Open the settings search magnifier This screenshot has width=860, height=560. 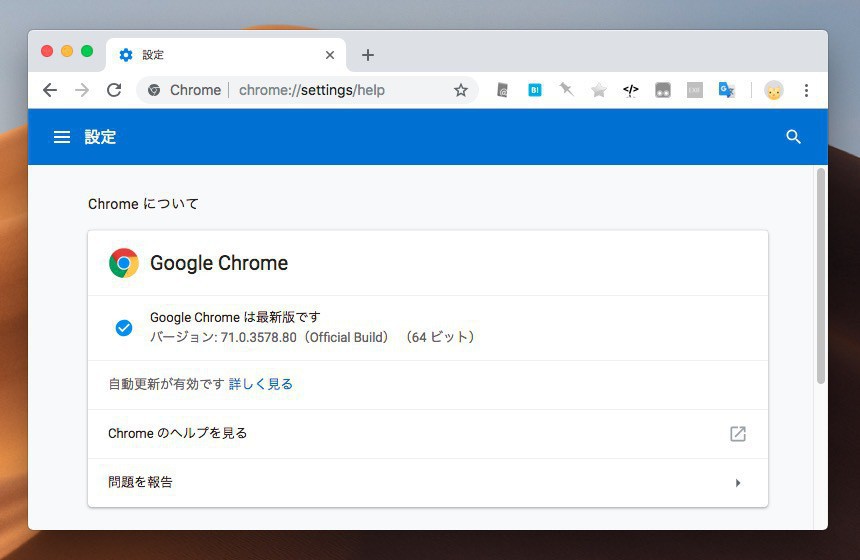click(793, 137)
